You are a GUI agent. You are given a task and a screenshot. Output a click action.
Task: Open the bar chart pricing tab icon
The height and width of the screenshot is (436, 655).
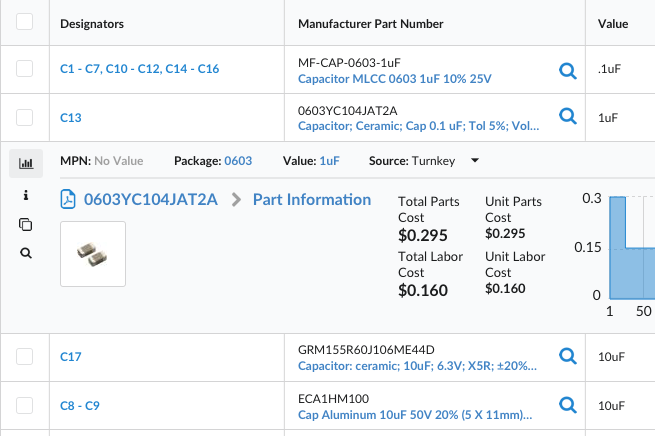point(25,162)
